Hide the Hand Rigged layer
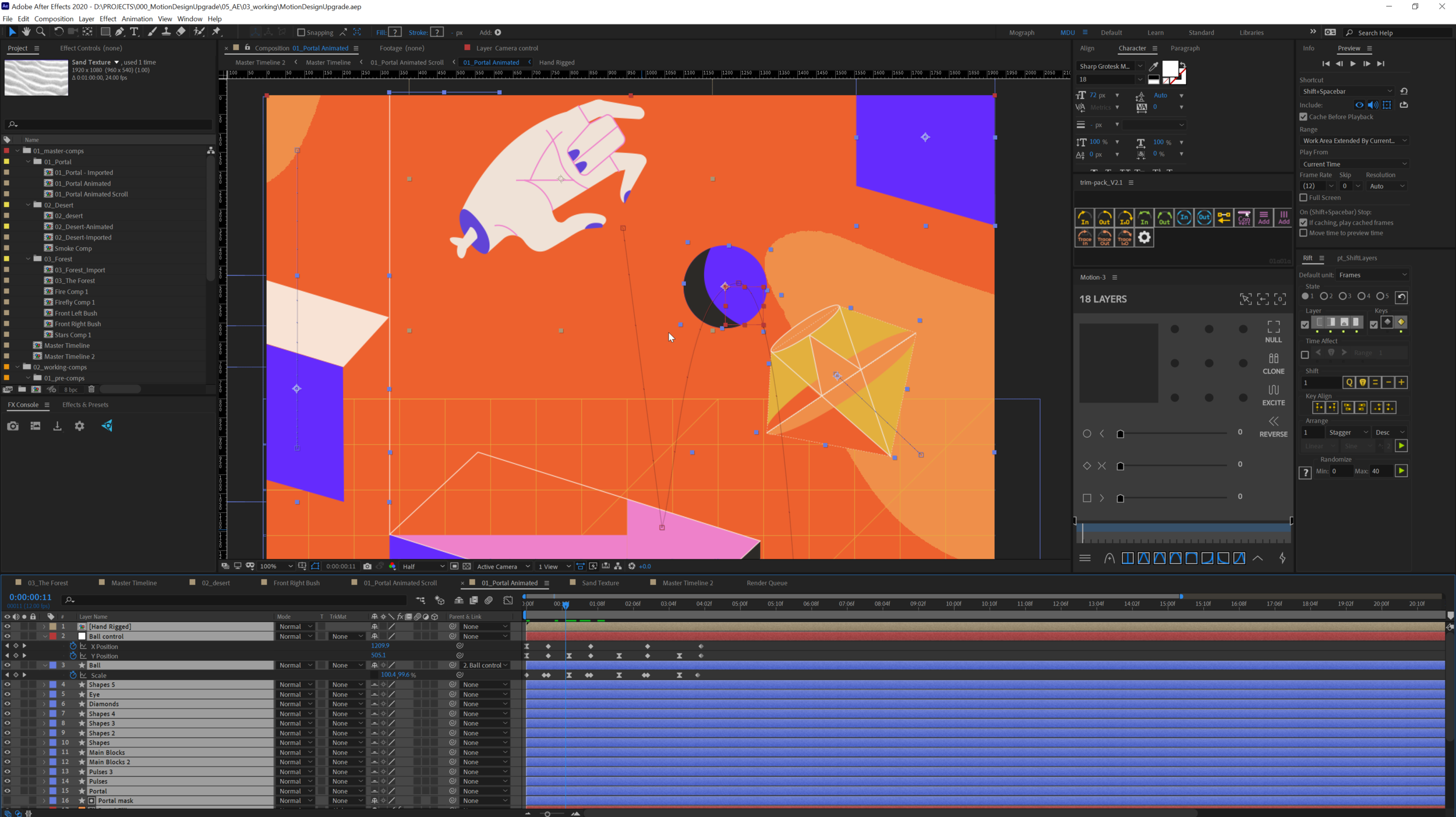 (x=8, y=626)
